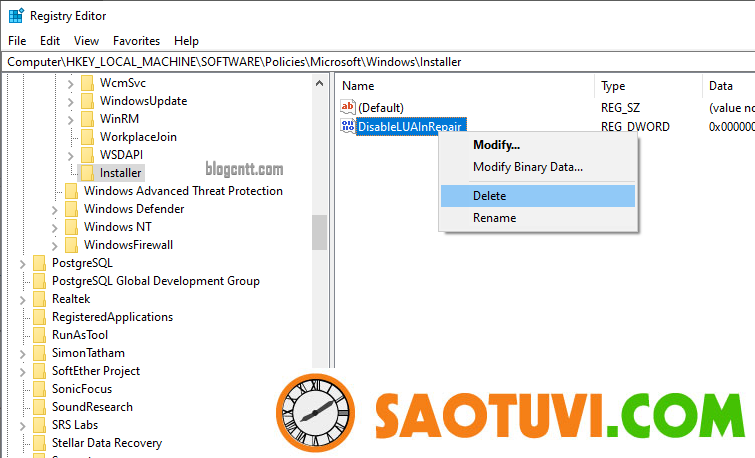Choose Modify... from the context menu
The image size is (755, 458).
point(538,145)
